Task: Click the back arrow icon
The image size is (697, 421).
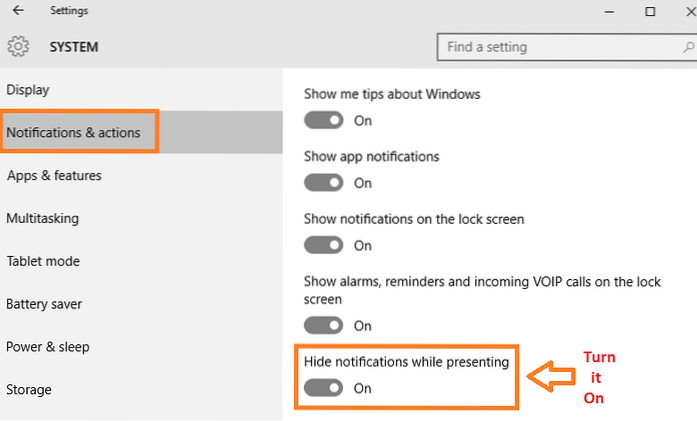Action: pos(18,12)
